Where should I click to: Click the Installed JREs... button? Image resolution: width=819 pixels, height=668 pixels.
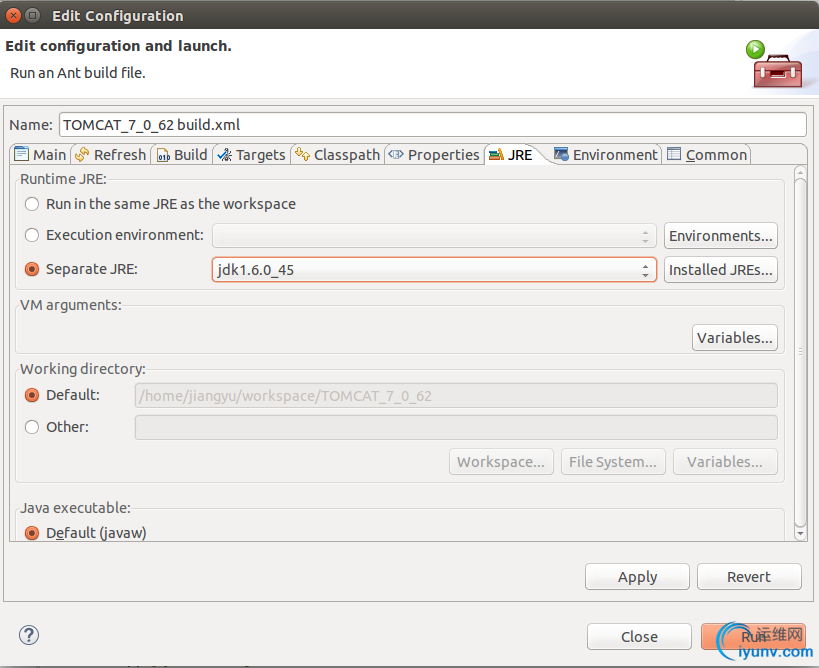[x=721, y=270]
